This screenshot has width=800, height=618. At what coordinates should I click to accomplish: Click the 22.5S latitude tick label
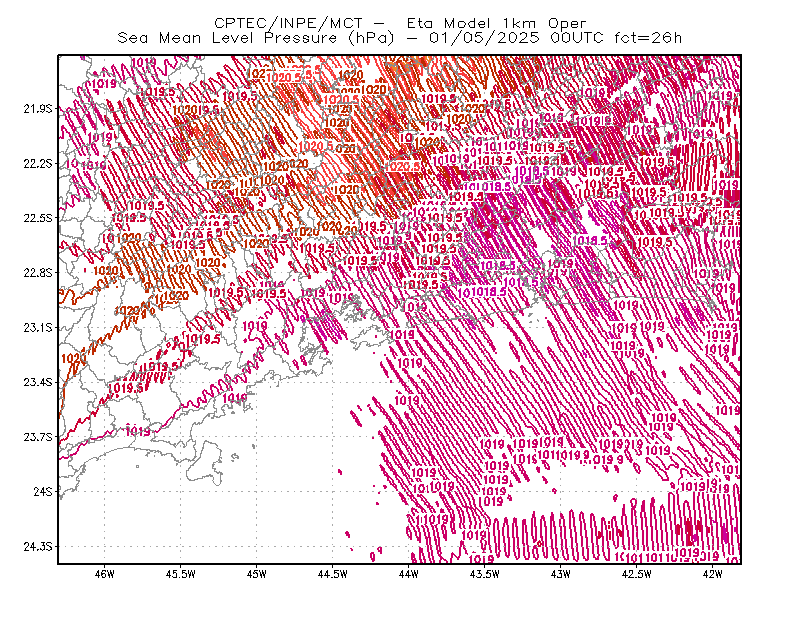click(38, 218)
